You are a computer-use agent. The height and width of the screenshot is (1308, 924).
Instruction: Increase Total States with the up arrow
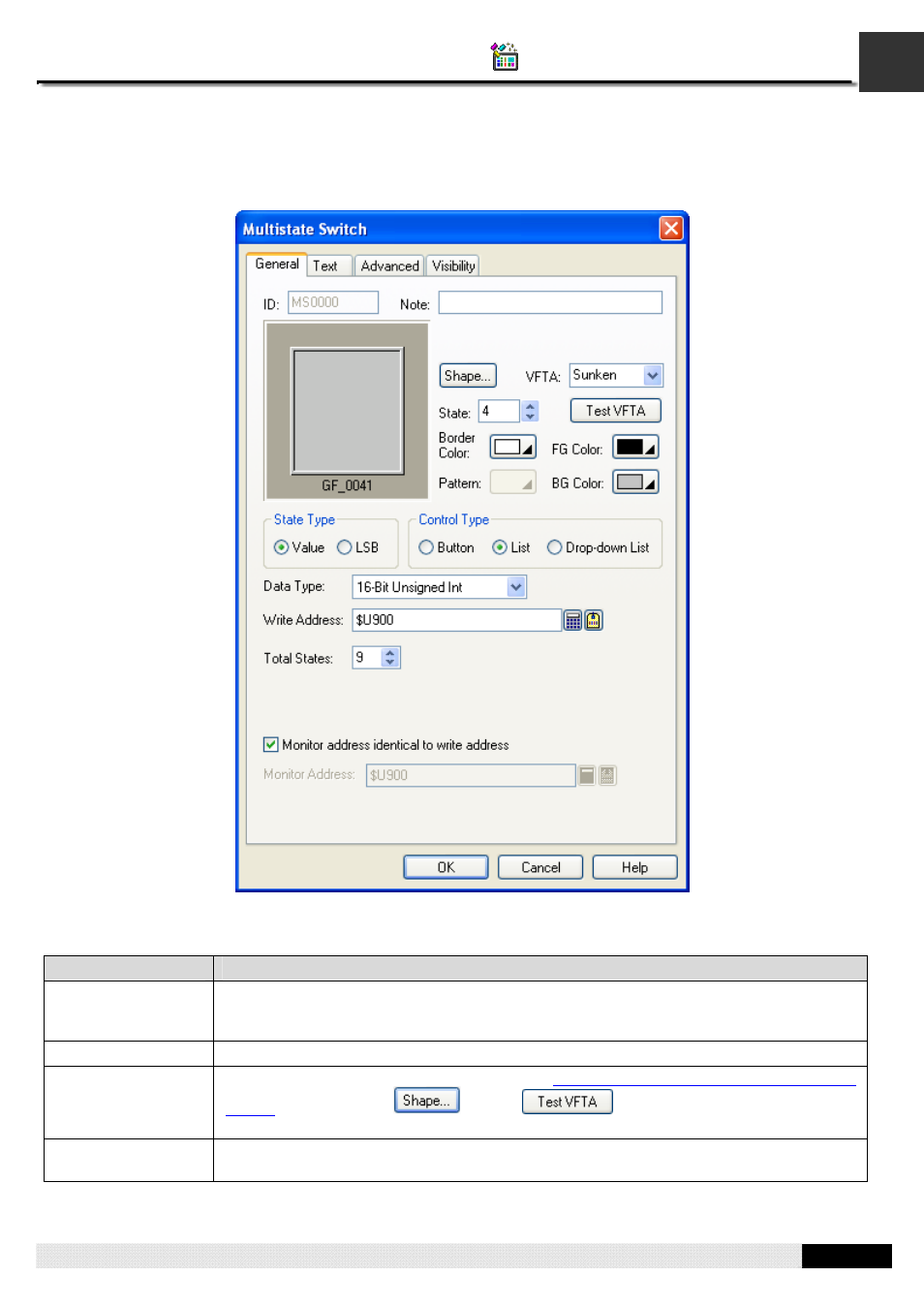[390, 653]
